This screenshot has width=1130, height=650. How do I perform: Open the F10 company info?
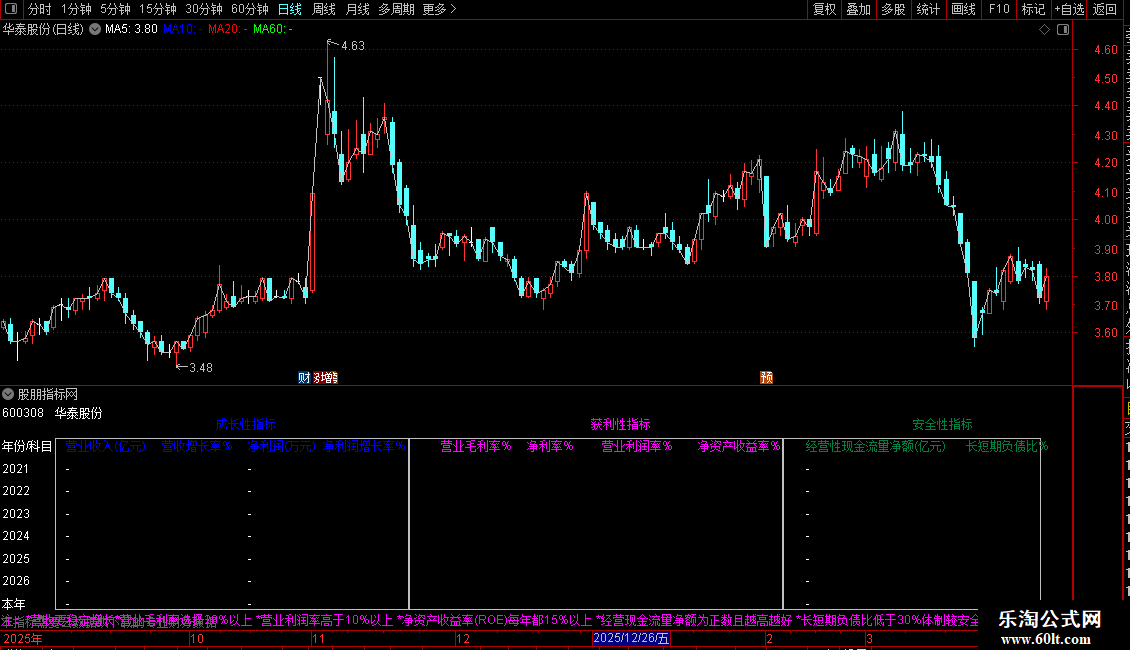(999, 9)
